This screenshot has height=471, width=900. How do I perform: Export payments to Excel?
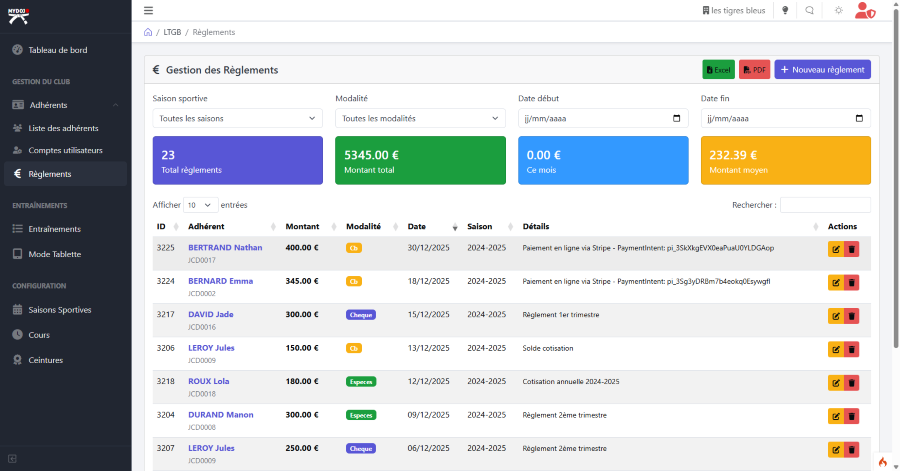coord(718,70)
